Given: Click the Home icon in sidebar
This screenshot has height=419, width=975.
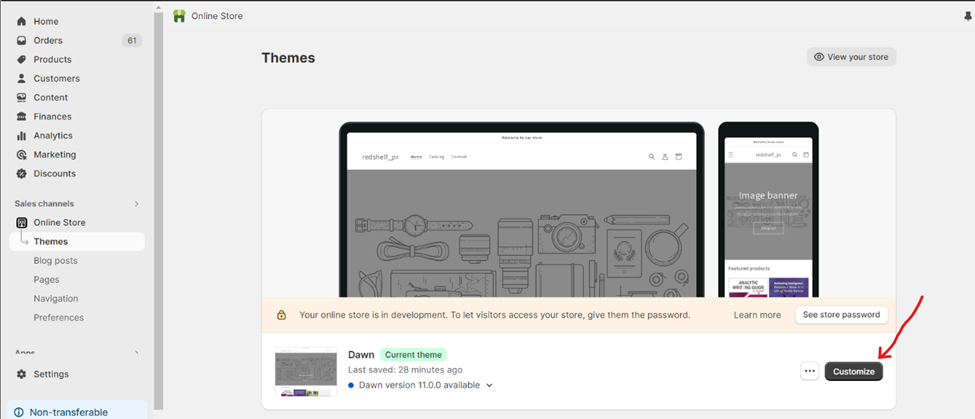Looking at the screenshot, I should tap(22, 21).
